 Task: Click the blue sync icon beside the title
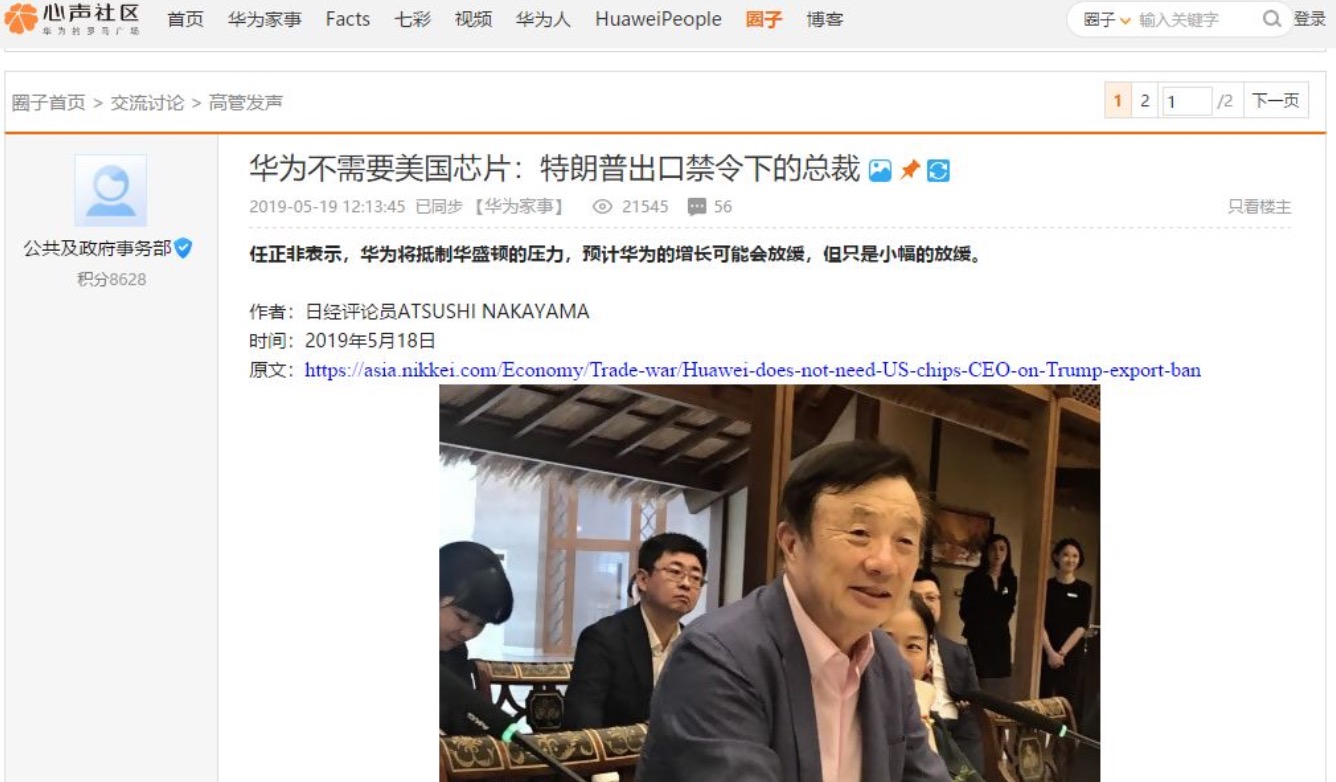[938, 171]
